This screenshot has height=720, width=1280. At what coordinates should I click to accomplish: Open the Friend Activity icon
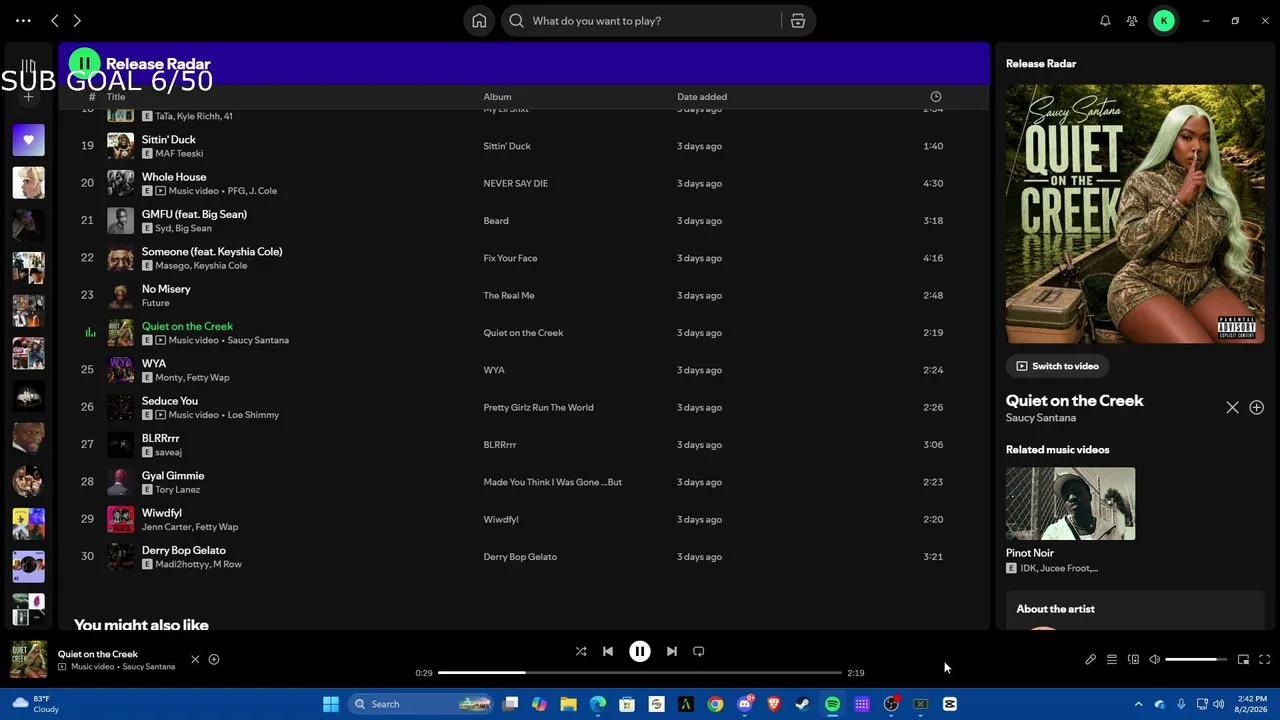[x=1132, y=20]
